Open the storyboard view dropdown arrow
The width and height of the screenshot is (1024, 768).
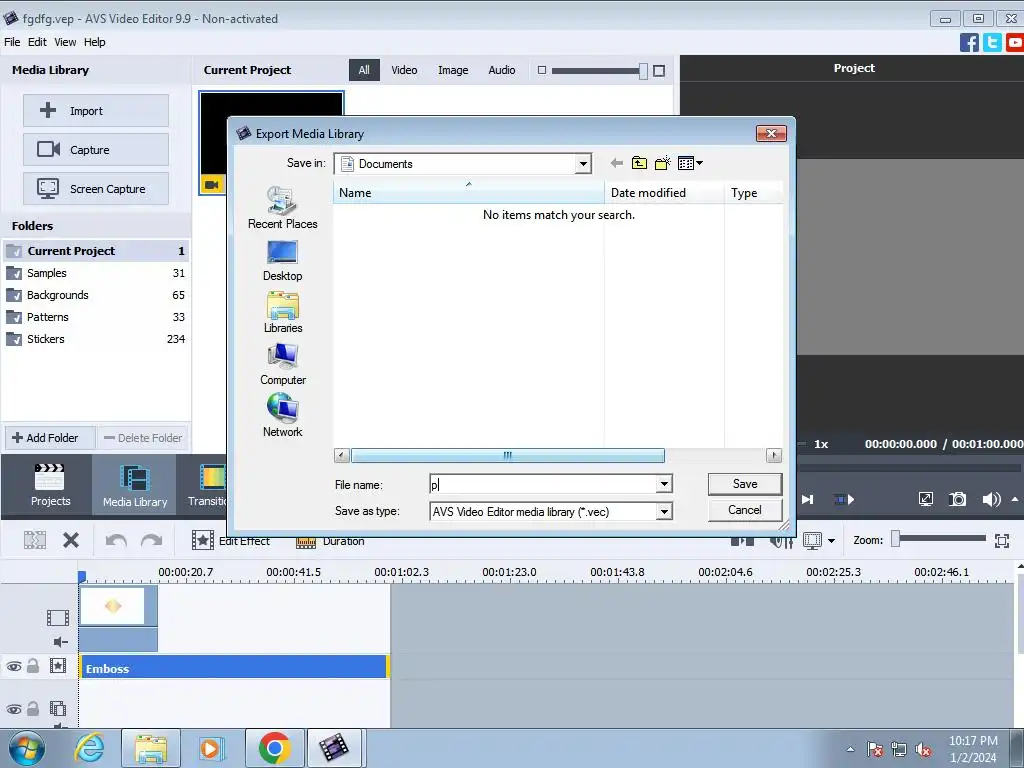[x=831, y=541]
